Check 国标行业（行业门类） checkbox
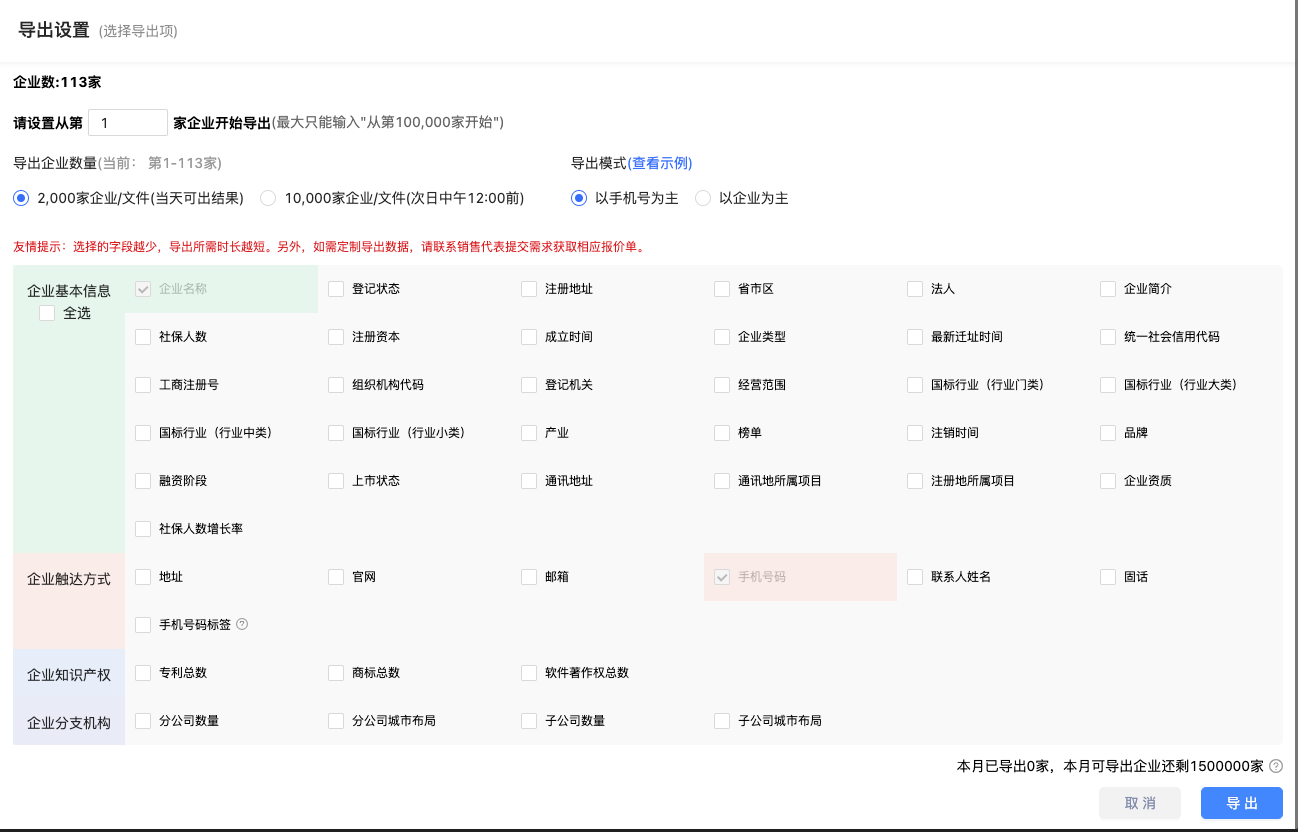 click(915, 385)
